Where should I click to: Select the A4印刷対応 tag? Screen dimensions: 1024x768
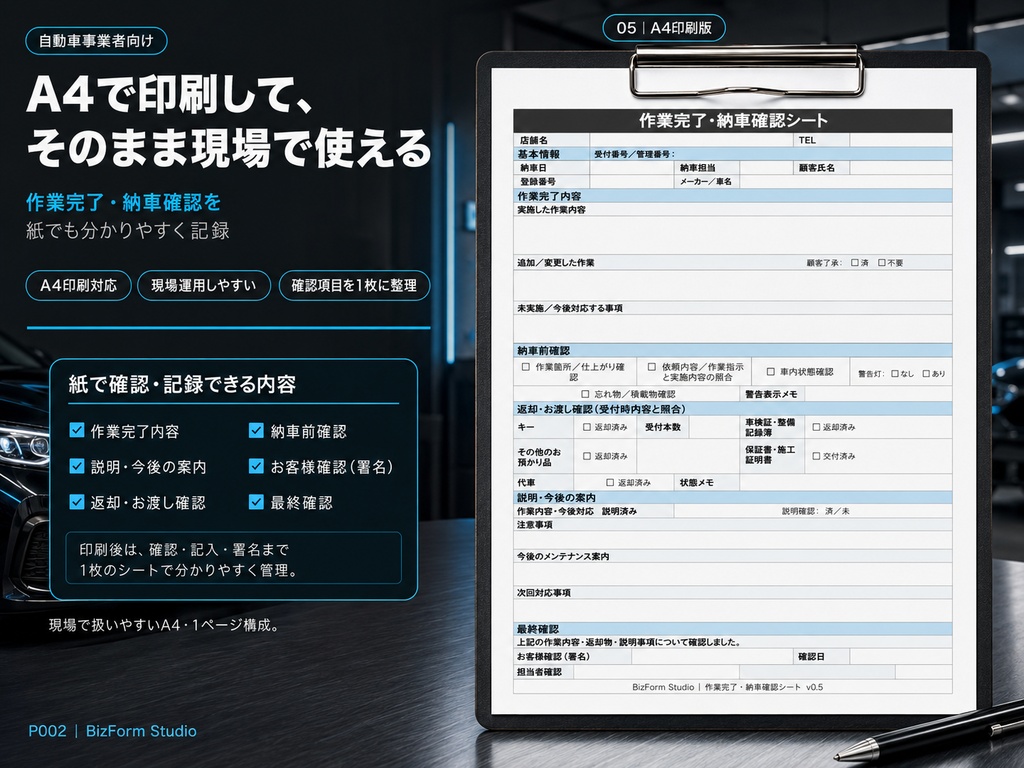tap(78, 285)
